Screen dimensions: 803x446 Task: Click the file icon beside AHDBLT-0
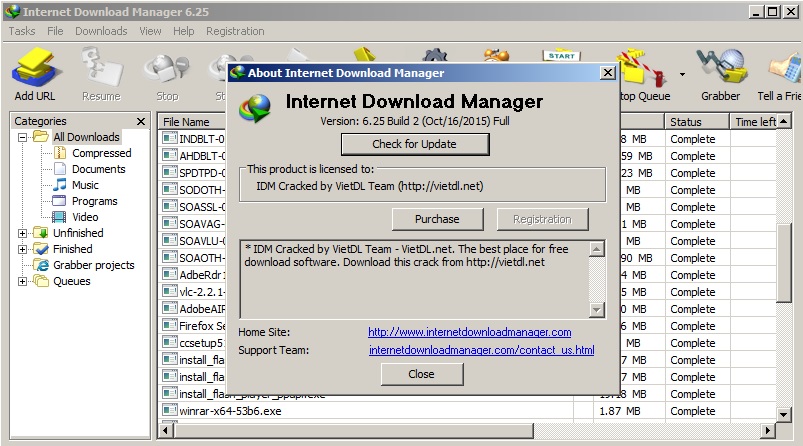pos(168,155)
